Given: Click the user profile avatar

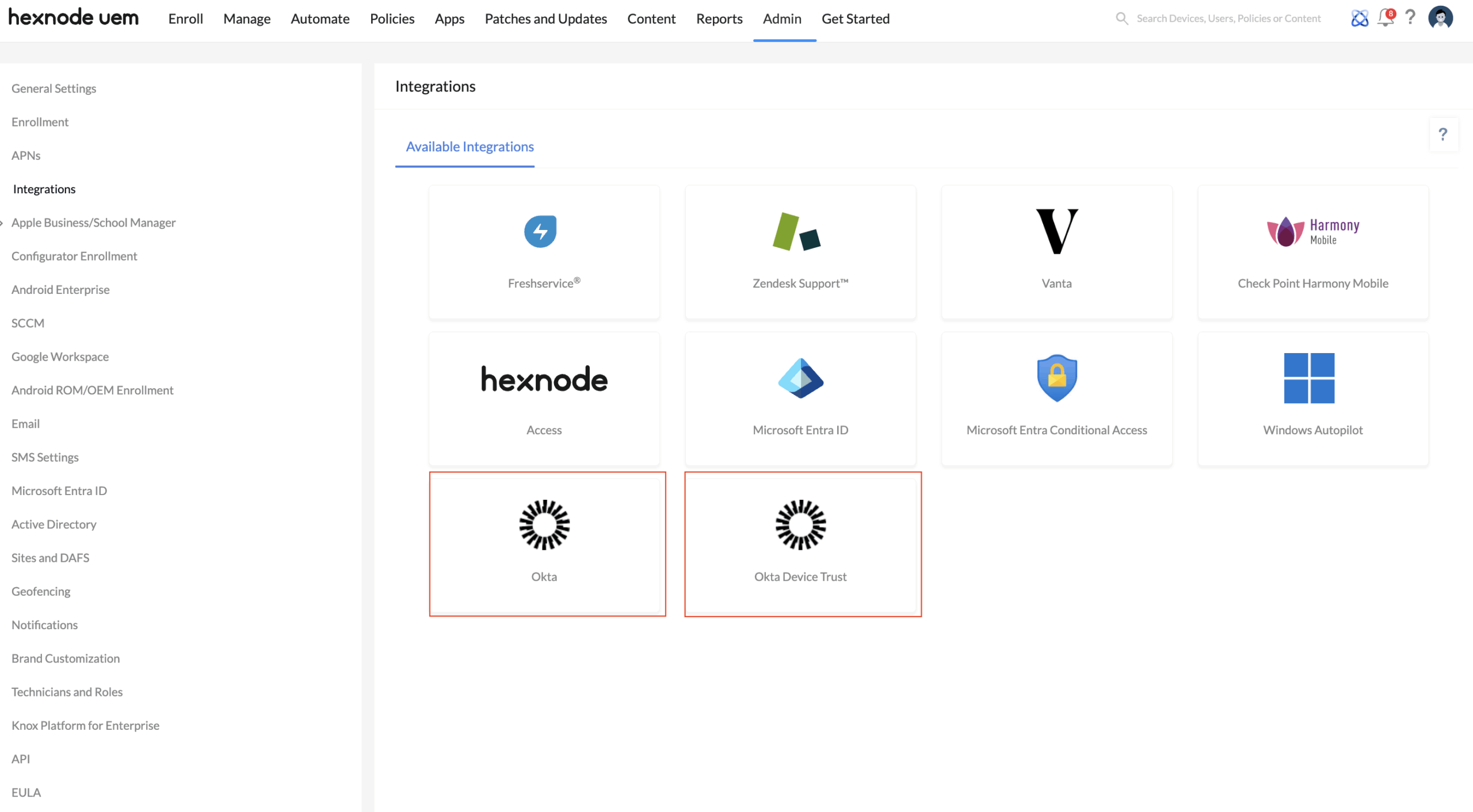Looking at the screenshot, I should tap(1440, 18).
